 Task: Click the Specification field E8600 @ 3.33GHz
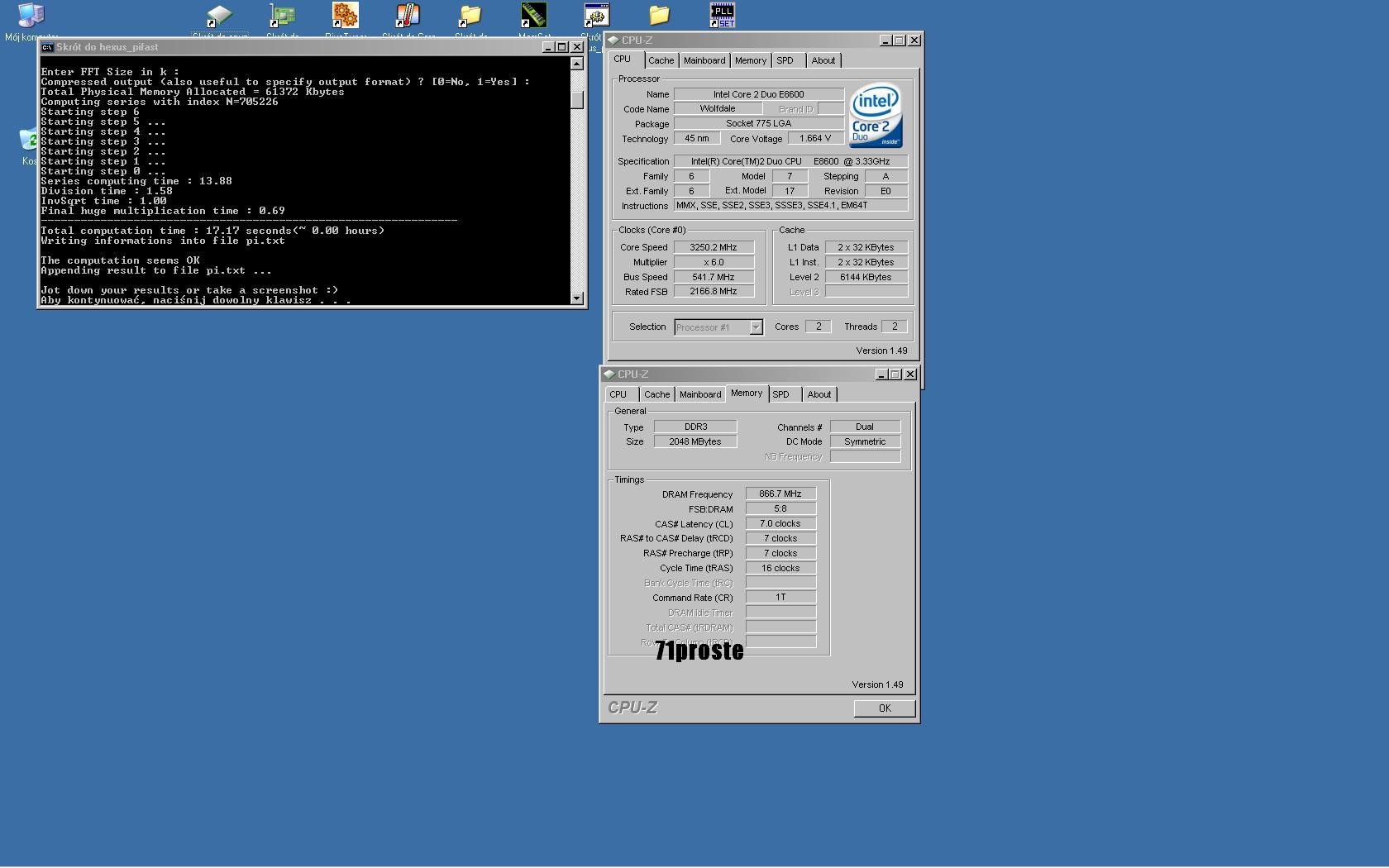(790, 161)
